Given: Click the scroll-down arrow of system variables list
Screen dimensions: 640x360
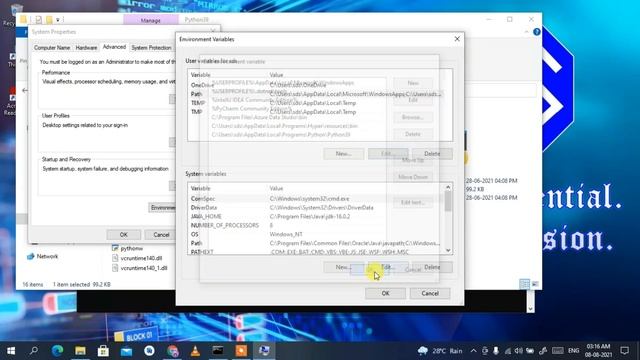Looking at the screenshot, I should (448, 250).
